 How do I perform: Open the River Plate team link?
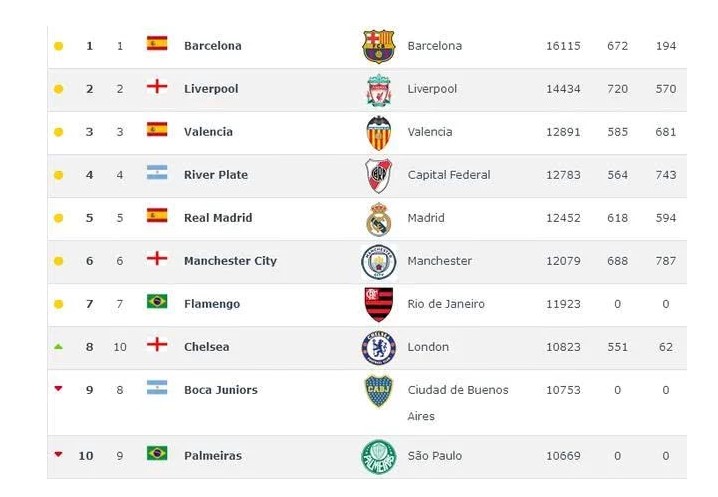point(216,175)
